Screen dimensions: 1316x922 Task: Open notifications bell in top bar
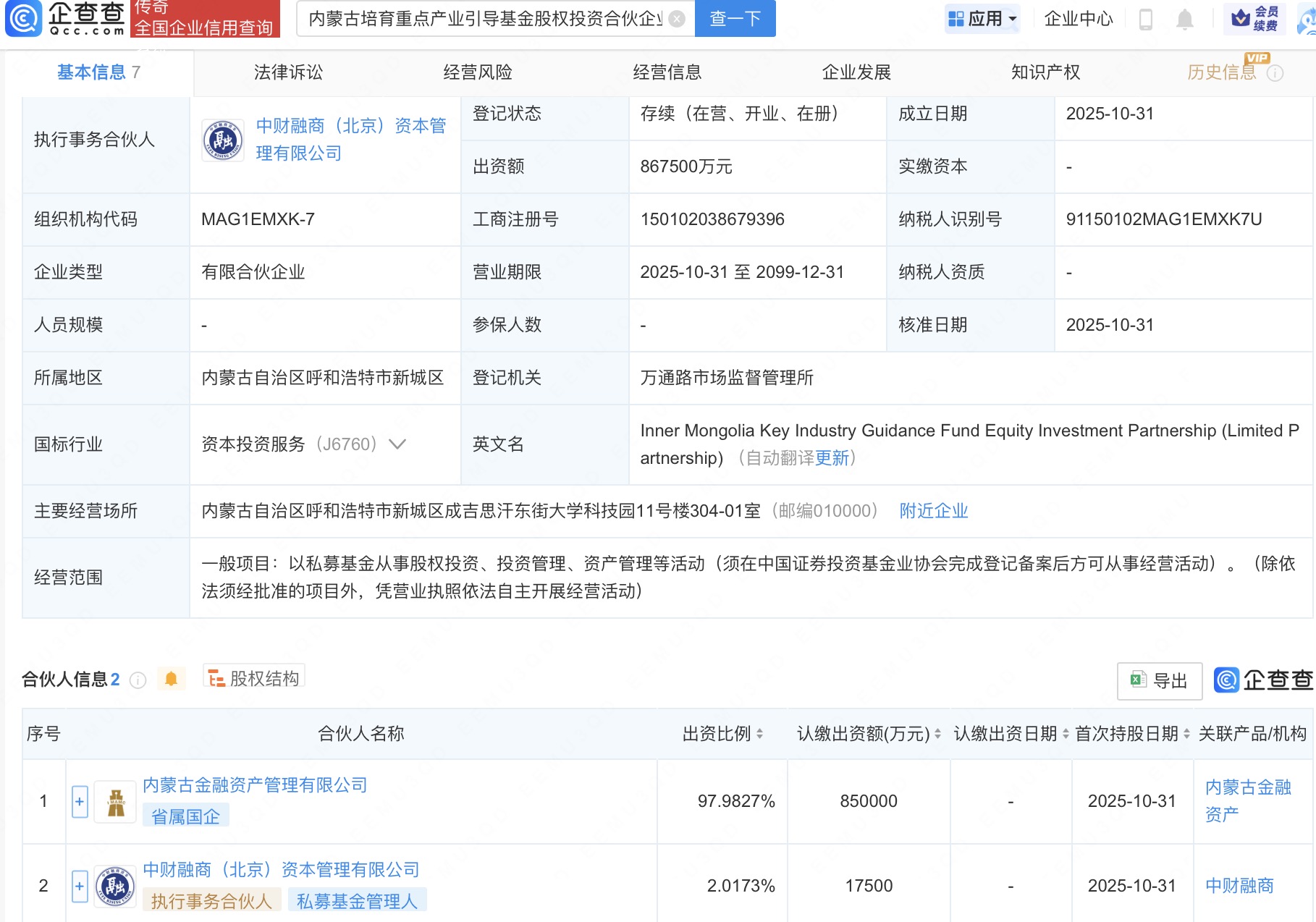pos(1184,19)
